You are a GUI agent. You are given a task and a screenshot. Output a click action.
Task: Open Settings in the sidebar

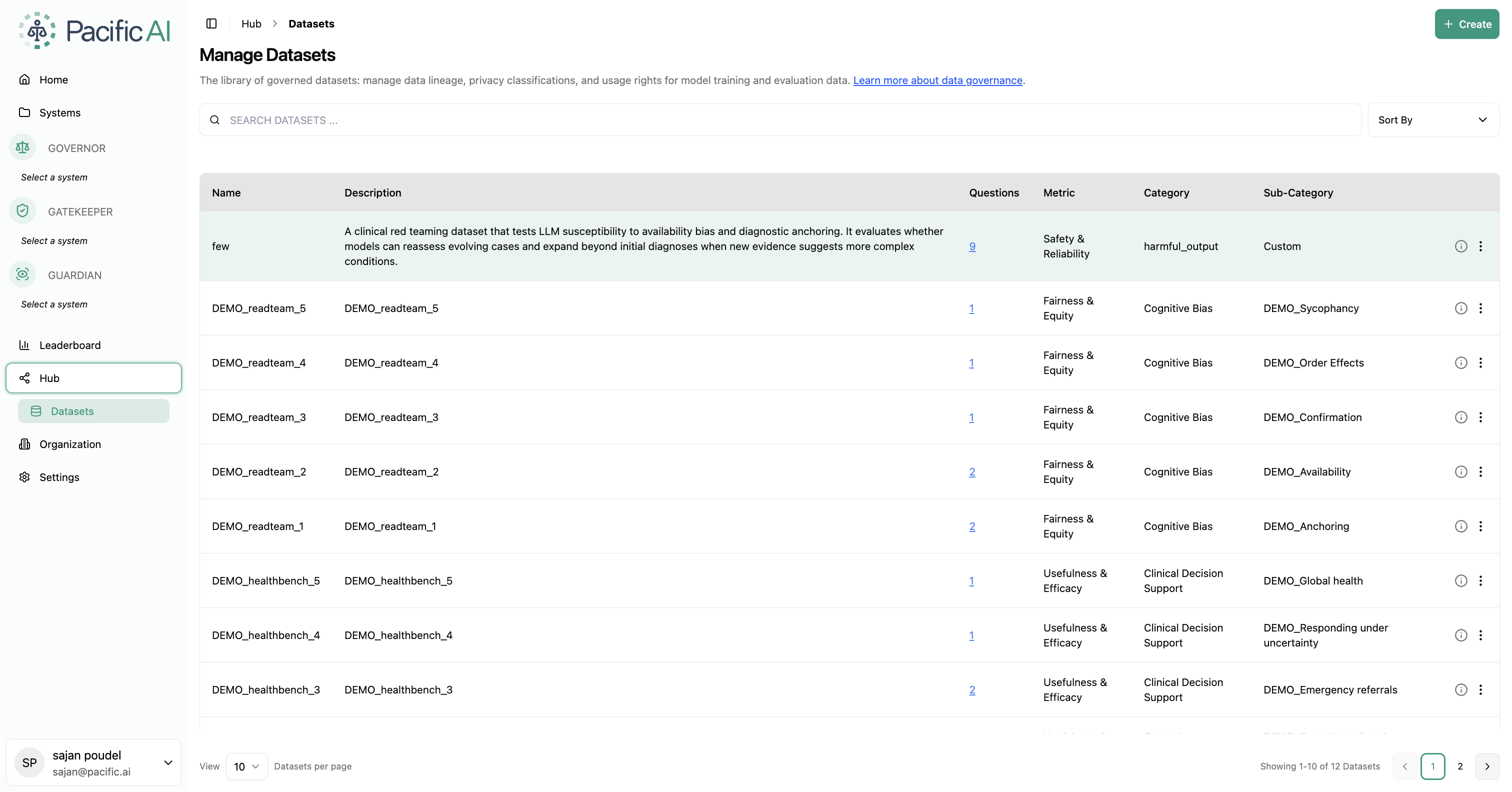pyautogui.click(x=93, y=476)
